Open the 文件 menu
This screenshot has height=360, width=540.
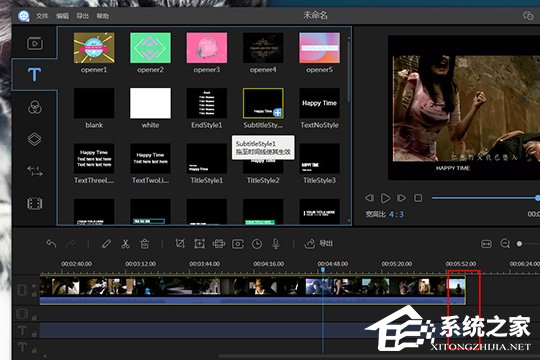[x=42, y=16]
